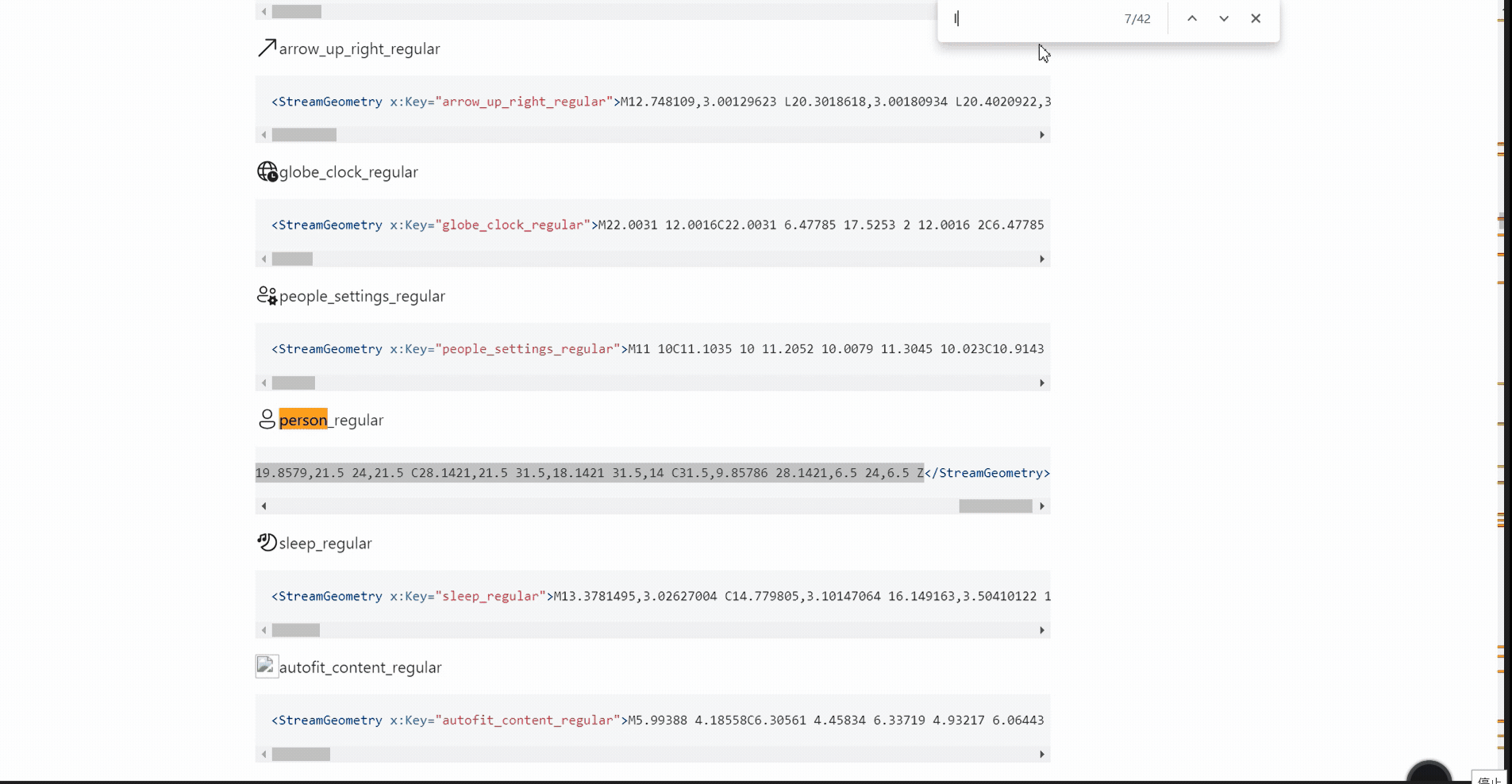Click the closing </StreamGeometry> tag
This screenshot has width=1512, height=784.
click(x=987, y=473)
